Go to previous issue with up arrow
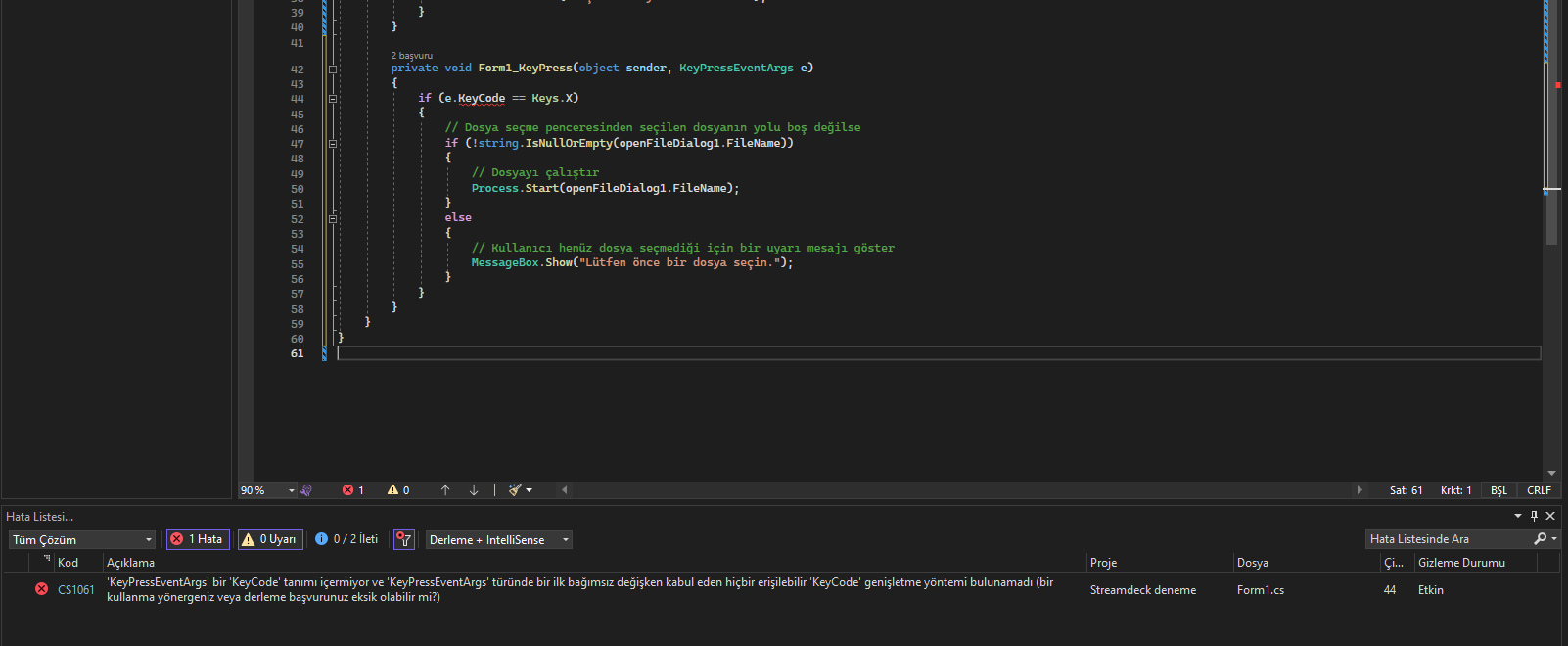 tap(445, 490)
